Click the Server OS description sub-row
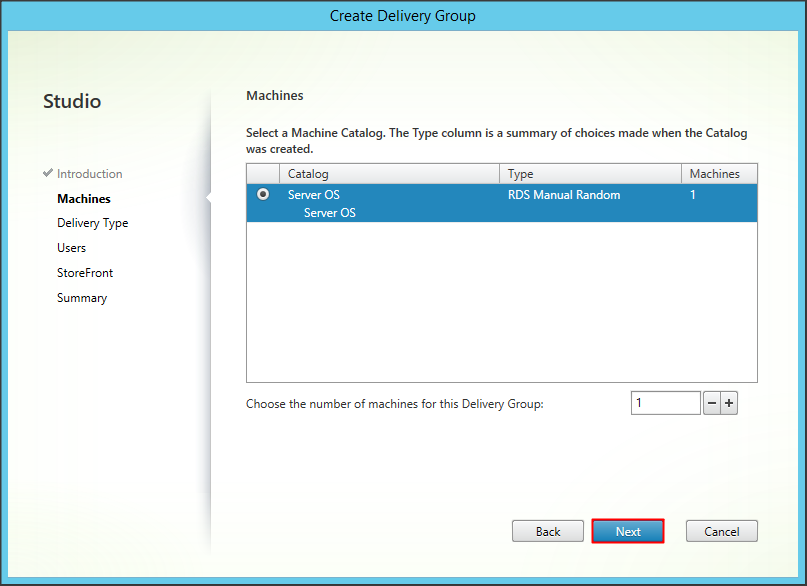The height and width of the screenshot is (586, 807). (329, 213)
